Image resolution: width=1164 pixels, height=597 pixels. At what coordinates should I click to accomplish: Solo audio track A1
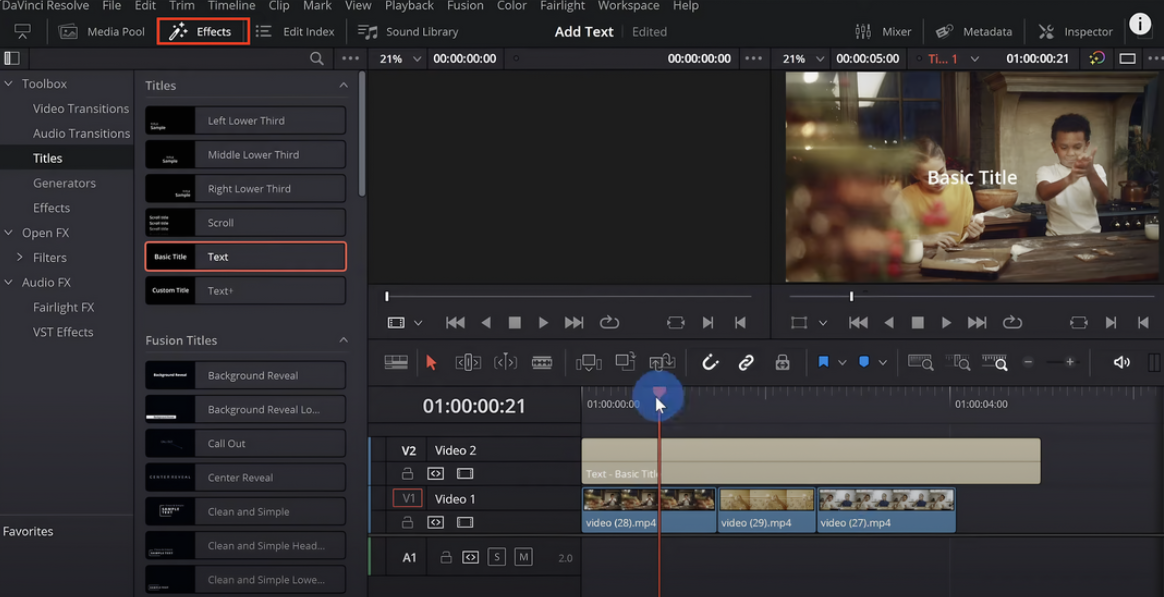tap(497, 557)
